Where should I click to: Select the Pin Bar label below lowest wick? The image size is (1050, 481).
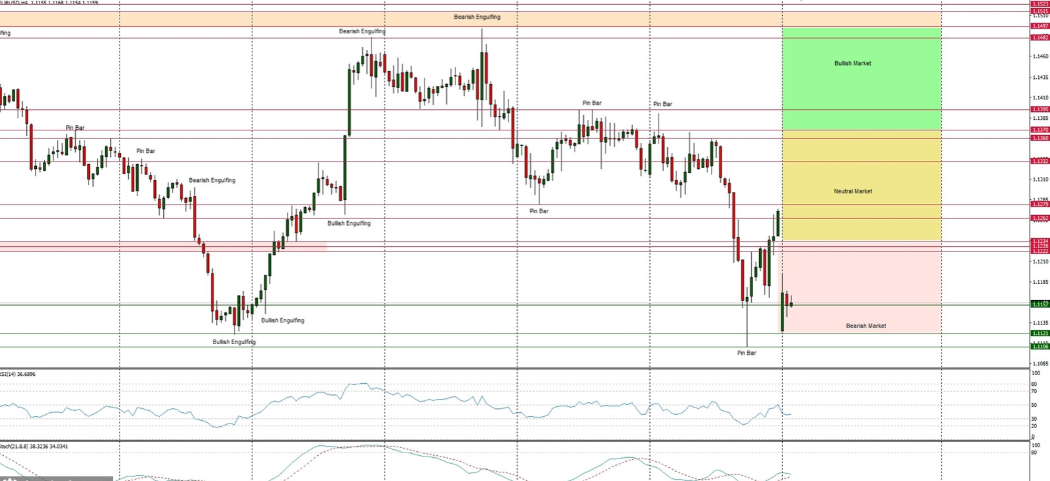click(x=746, y=353)
